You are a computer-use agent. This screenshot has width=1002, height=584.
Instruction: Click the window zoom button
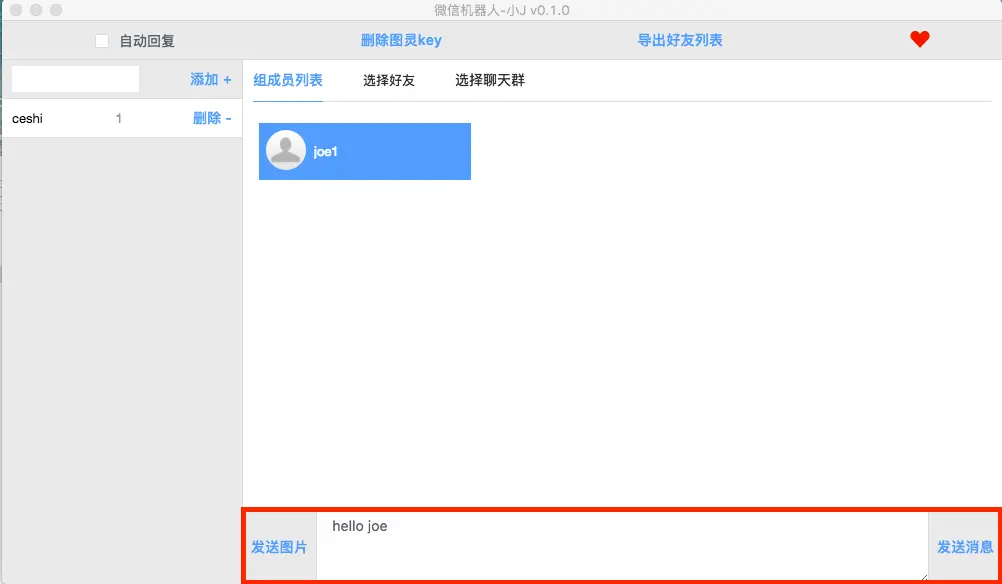(x=56, y=10)
